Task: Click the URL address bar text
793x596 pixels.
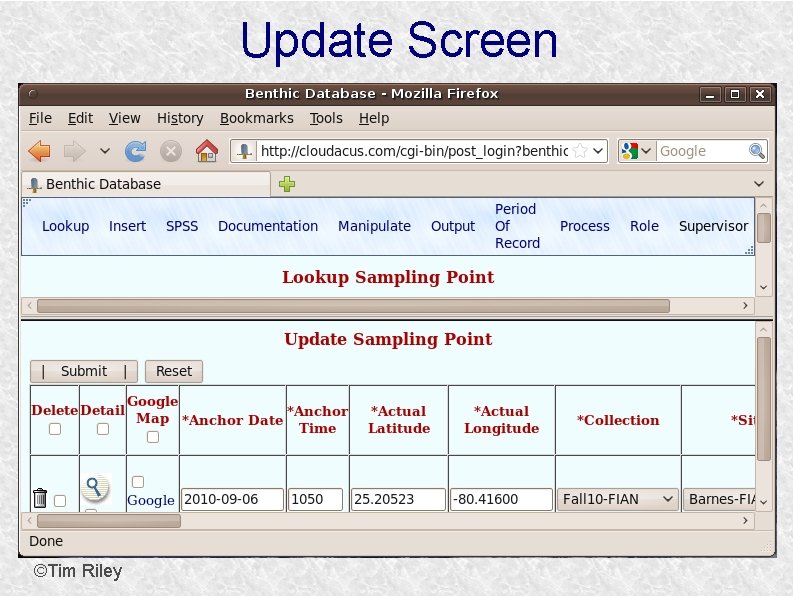Action: 414,151
